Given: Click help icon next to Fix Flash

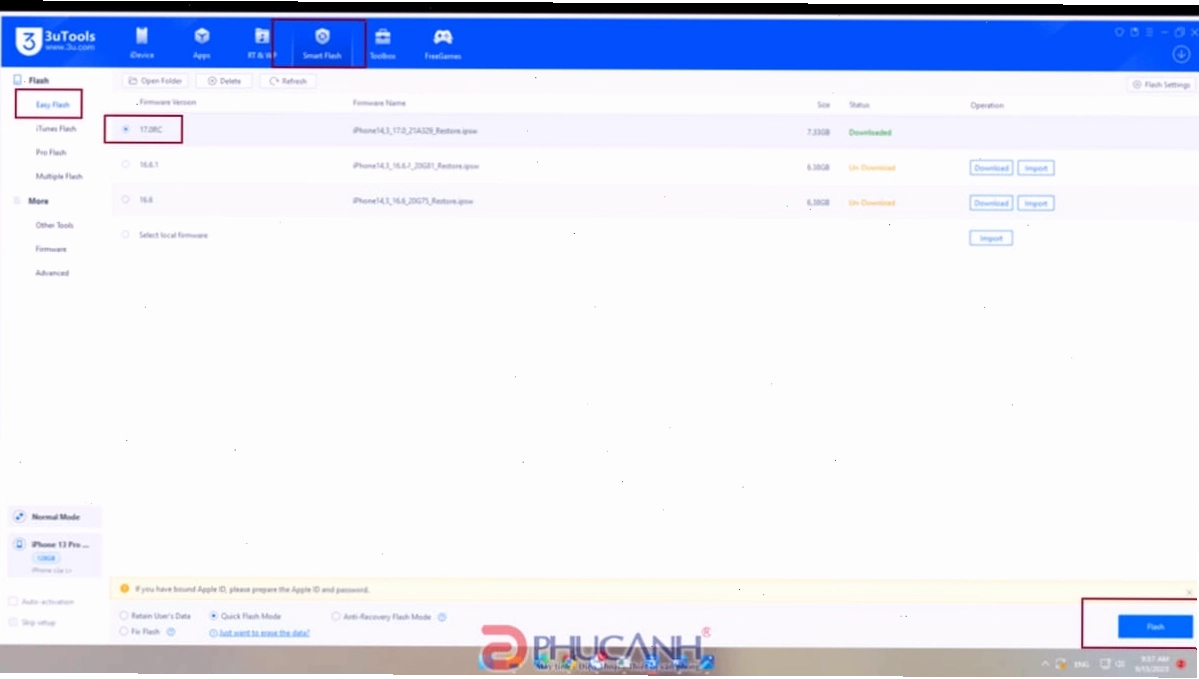Looking at the screenshot, I should 171,632.
